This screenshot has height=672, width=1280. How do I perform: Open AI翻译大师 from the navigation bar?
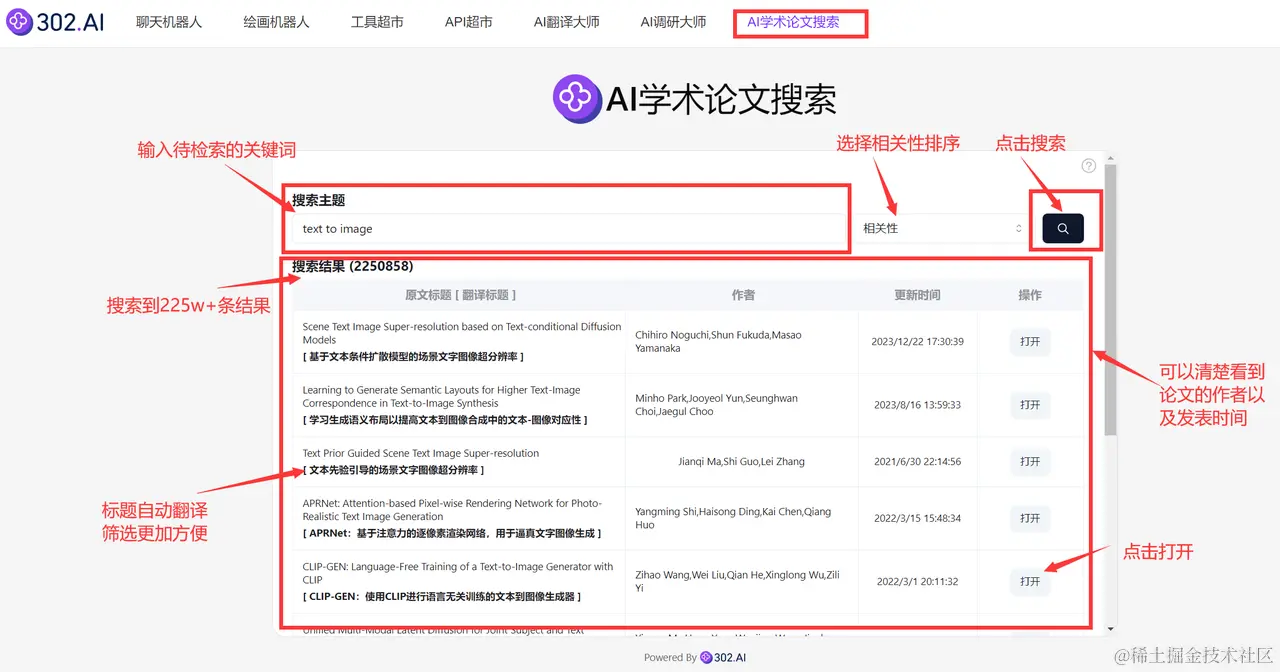click(567, 22)
